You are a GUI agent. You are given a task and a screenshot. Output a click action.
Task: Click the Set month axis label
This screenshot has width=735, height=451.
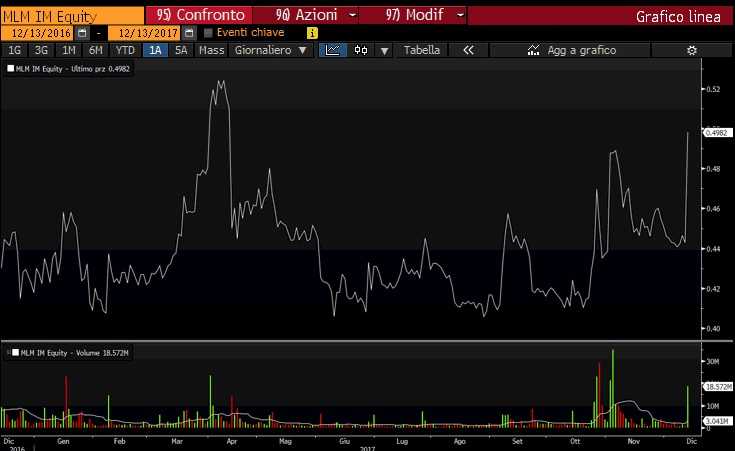(517, 441)
